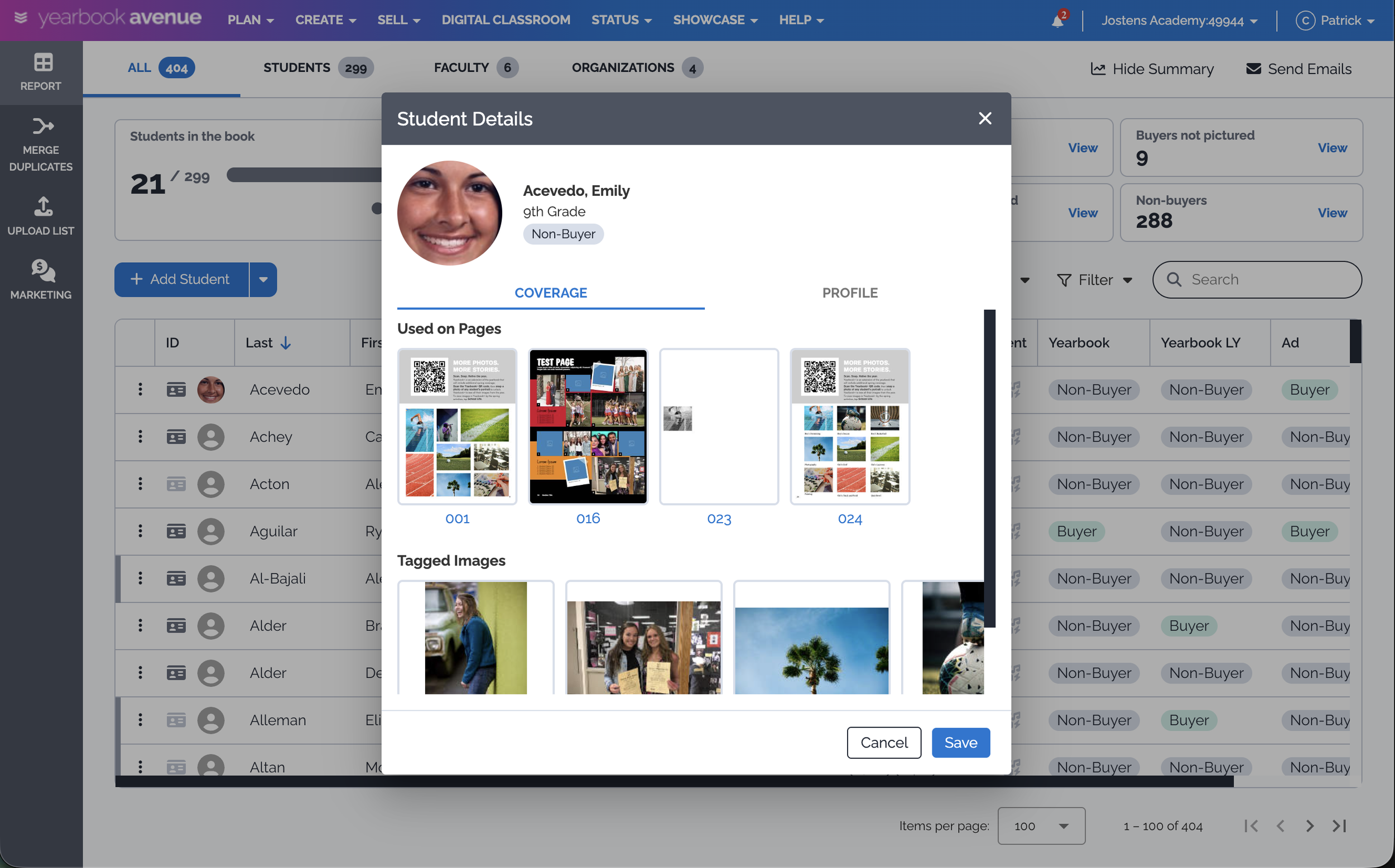
Task: Open ID card icon for Aguilar
Action: [x=176, y=531]
